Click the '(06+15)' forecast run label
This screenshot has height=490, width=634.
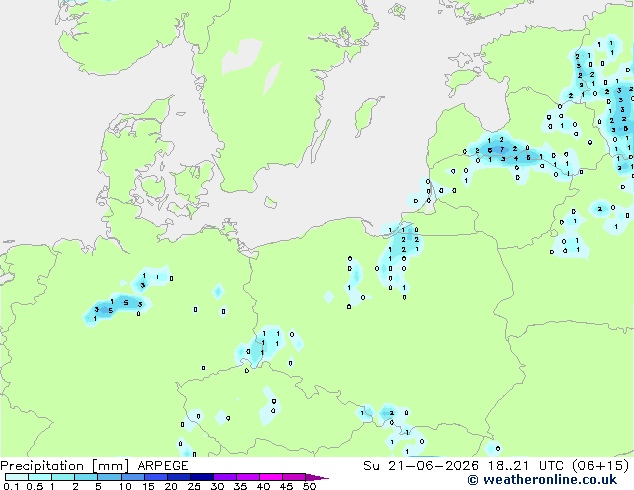click(600, 466)
